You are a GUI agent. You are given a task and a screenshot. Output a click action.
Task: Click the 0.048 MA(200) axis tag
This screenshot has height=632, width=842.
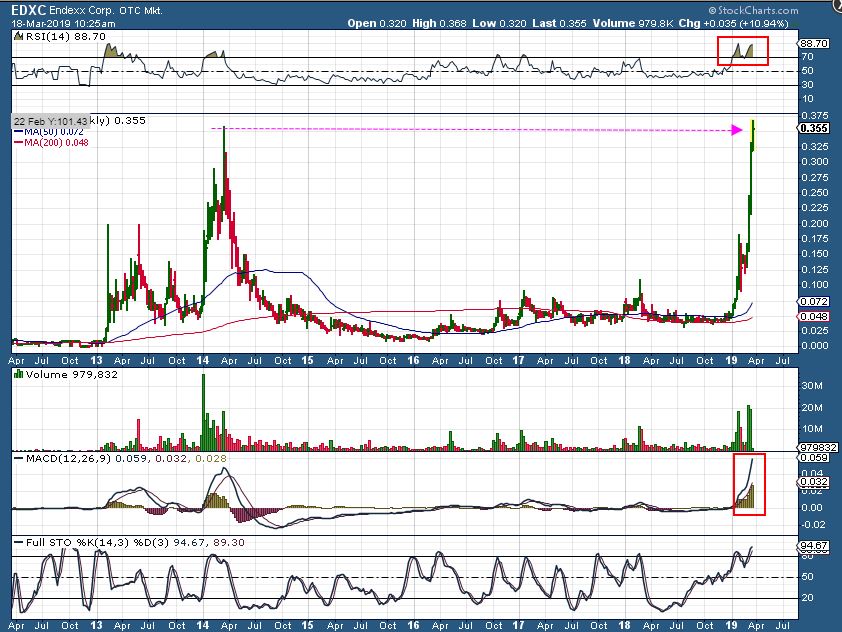pos(817,316)
